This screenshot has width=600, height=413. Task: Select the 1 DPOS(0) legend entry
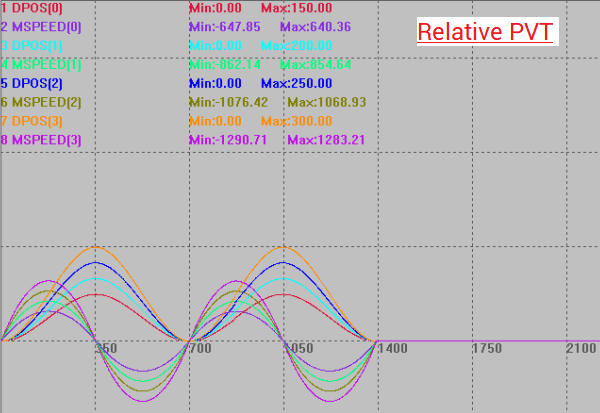(34, 8)
